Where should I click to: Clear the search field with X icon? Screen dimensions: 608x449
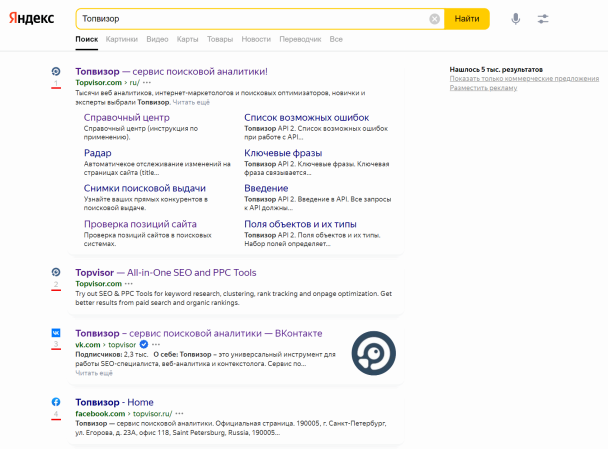(434, 19)
